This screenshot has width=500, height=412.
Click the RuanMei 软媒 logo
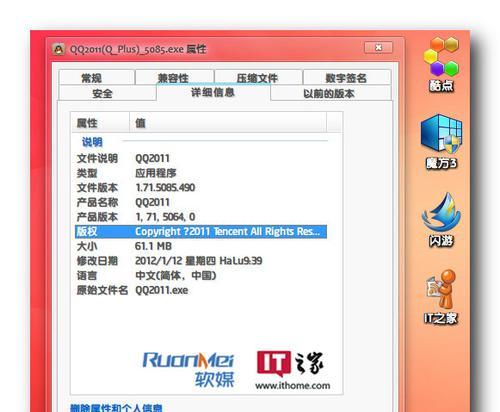(188, 369)
